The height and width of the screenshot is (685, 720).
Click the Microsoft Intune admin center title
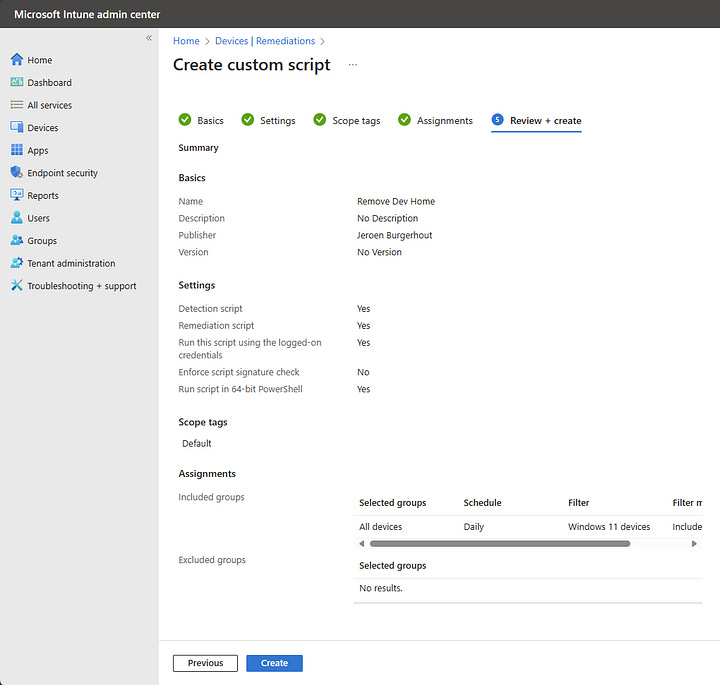(87, 14)
